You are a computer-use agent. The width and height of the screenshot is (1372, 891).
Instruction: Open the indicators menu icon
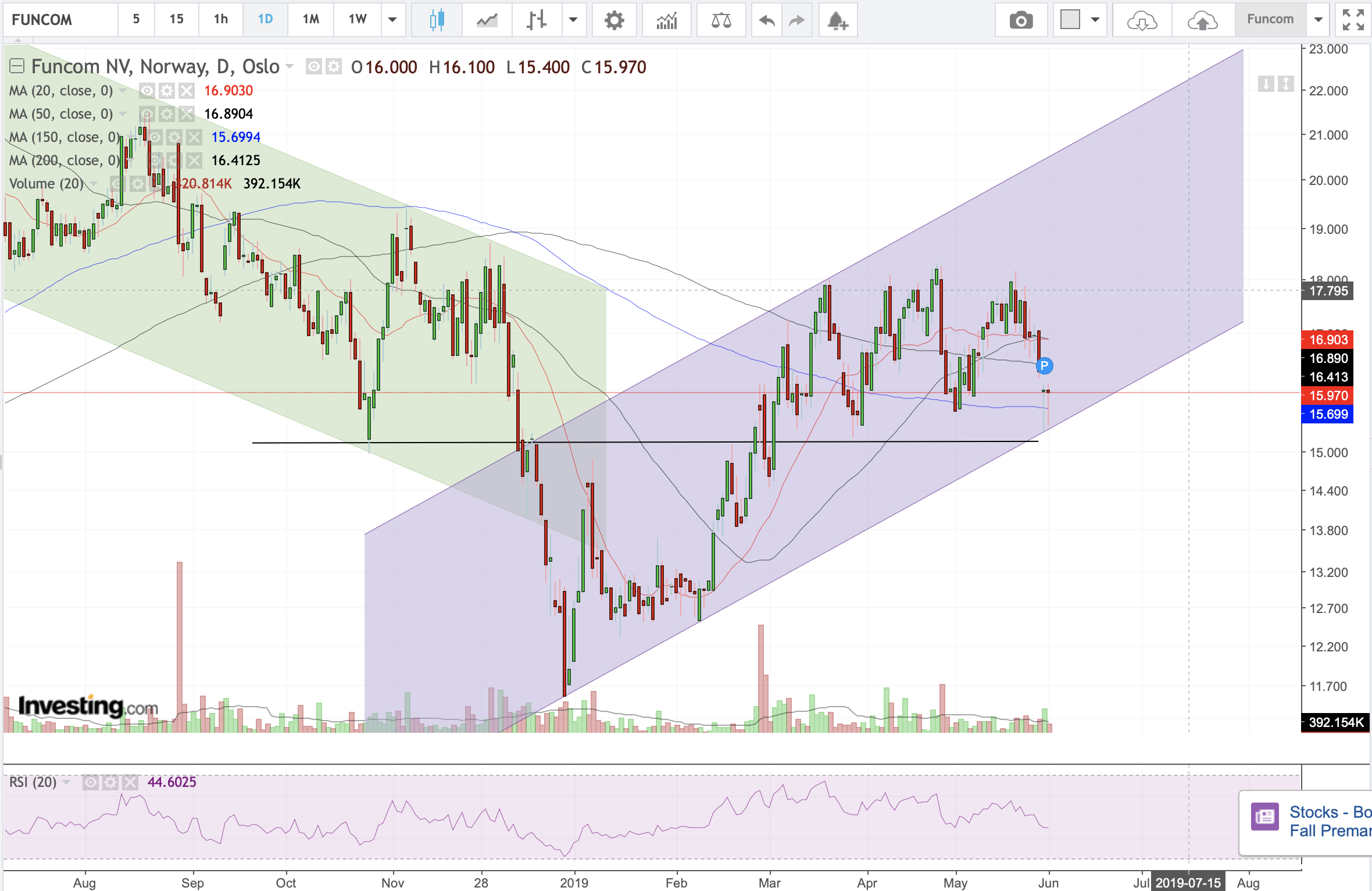667,20
